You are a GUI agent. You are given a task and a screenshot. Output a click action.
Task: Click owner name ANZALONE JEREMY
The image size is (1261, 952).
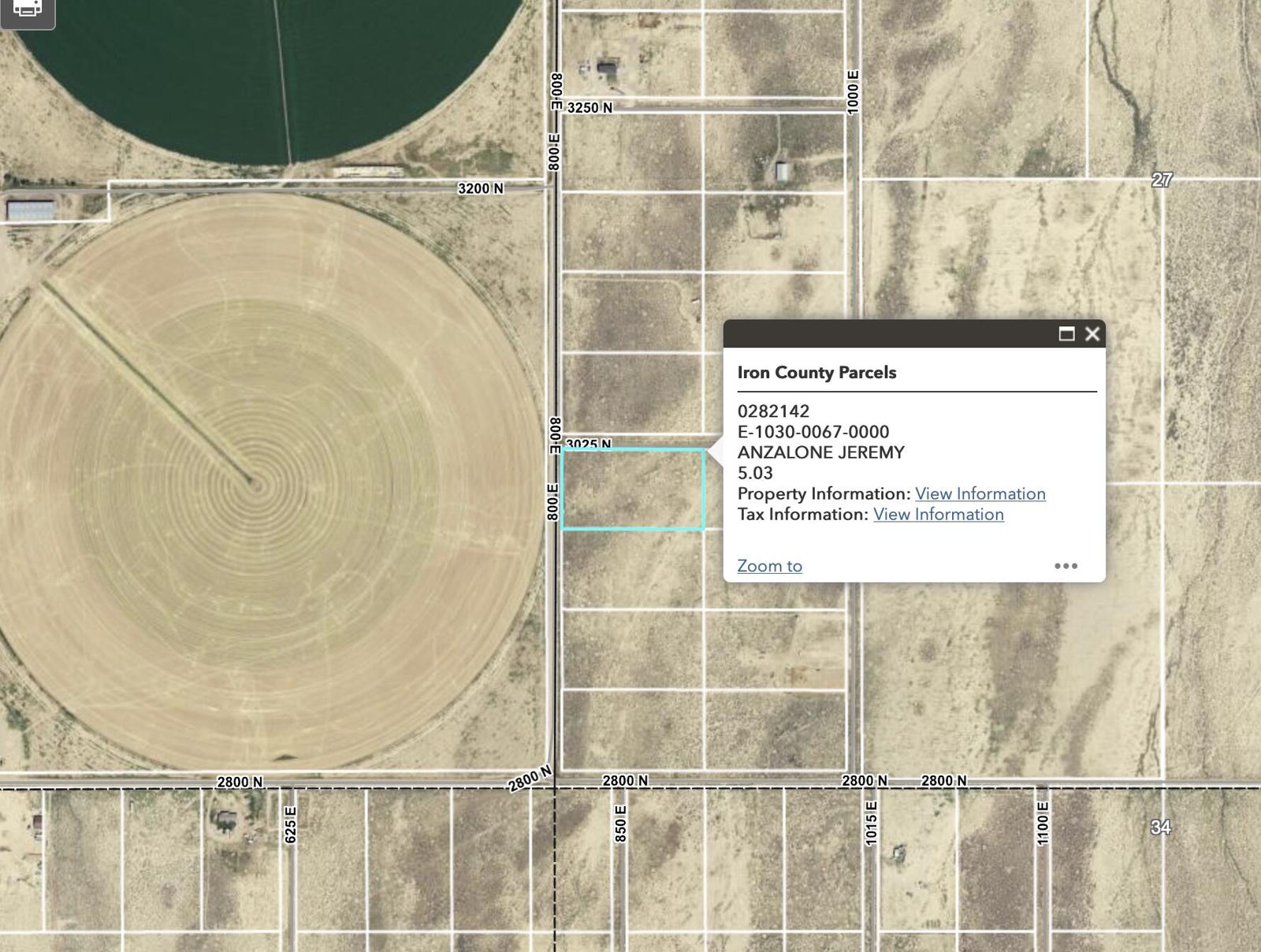tap(821, 452)
